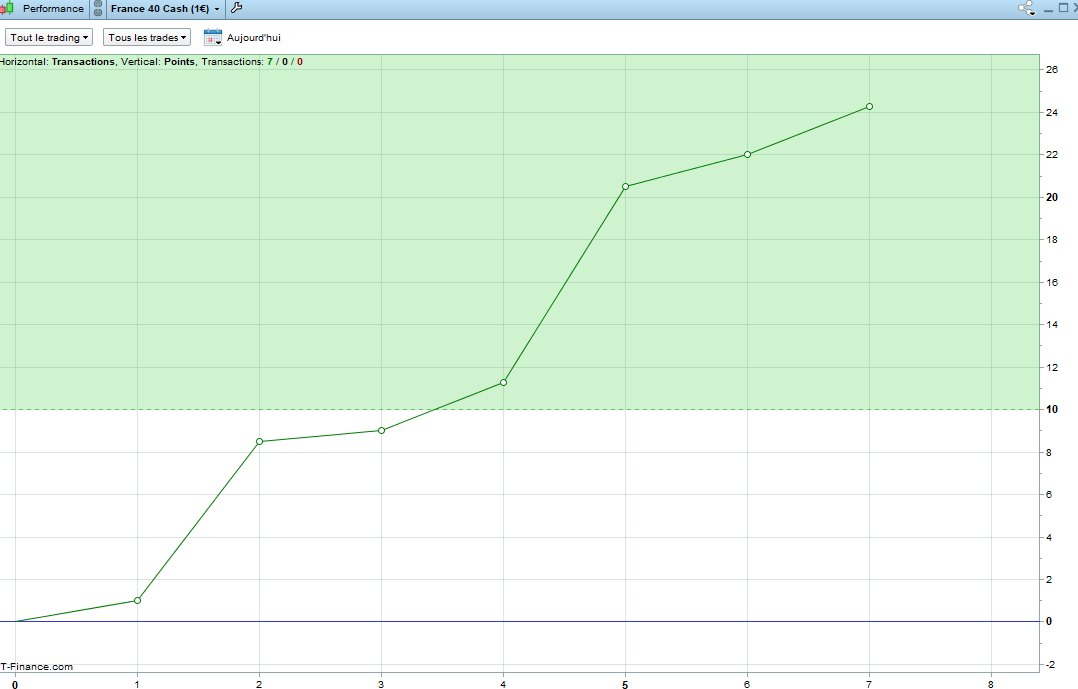Click the bold Transactions axis label
Viewport: 1078px width, 689px height.
pos(83,62)
